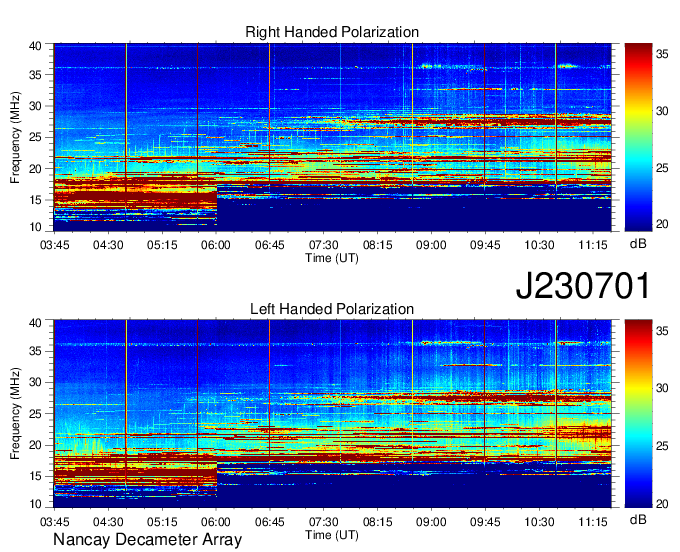Click the 10 MHz tick on left-handed plot

[x=35, y=504]
